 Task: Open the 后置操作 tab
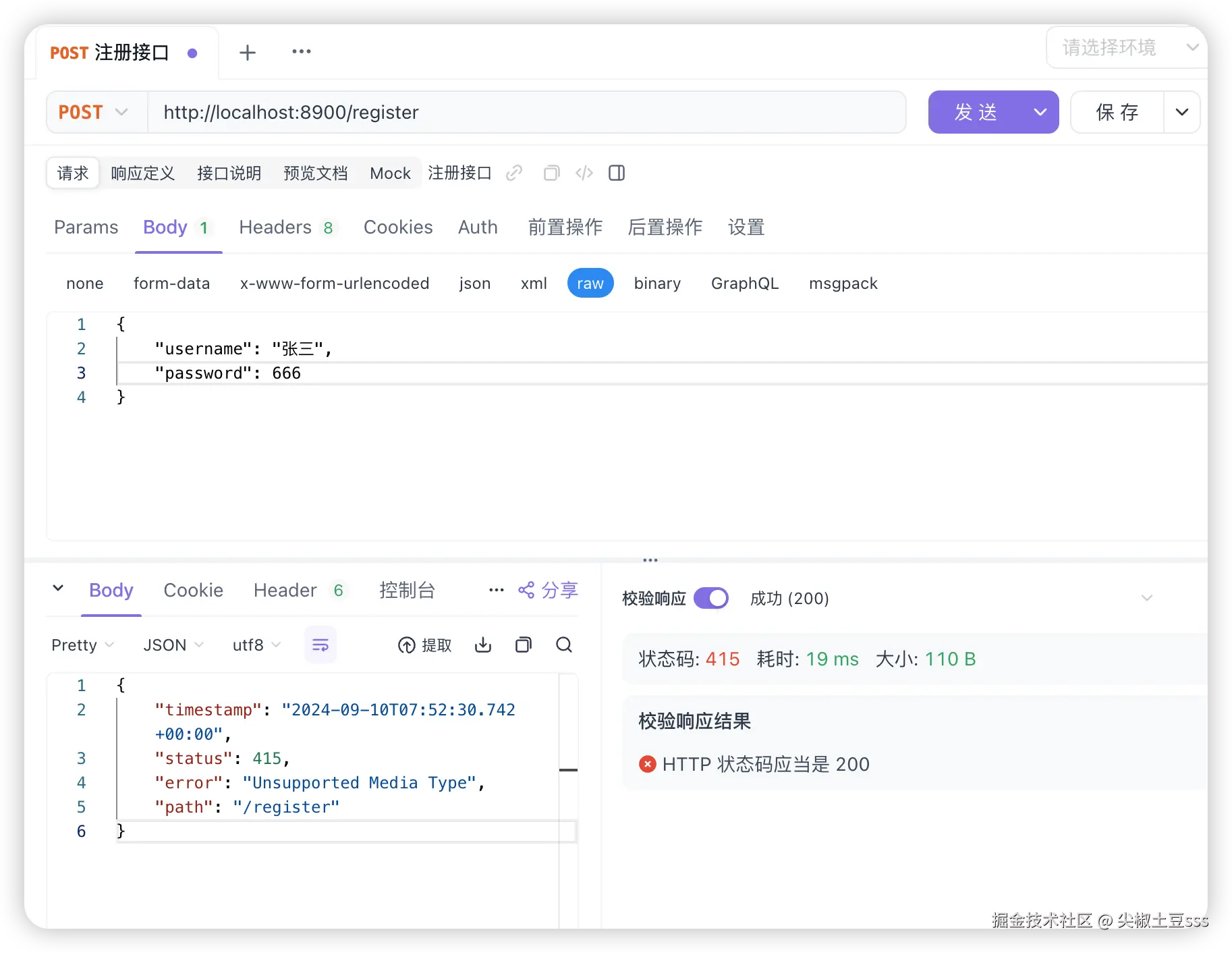pos(665,227)
